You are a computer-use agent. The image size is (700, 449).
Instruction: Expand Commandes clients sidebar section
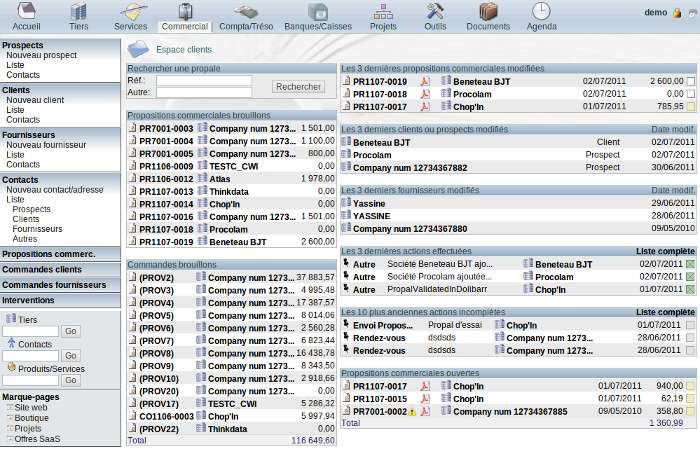[x=42, y=270]
